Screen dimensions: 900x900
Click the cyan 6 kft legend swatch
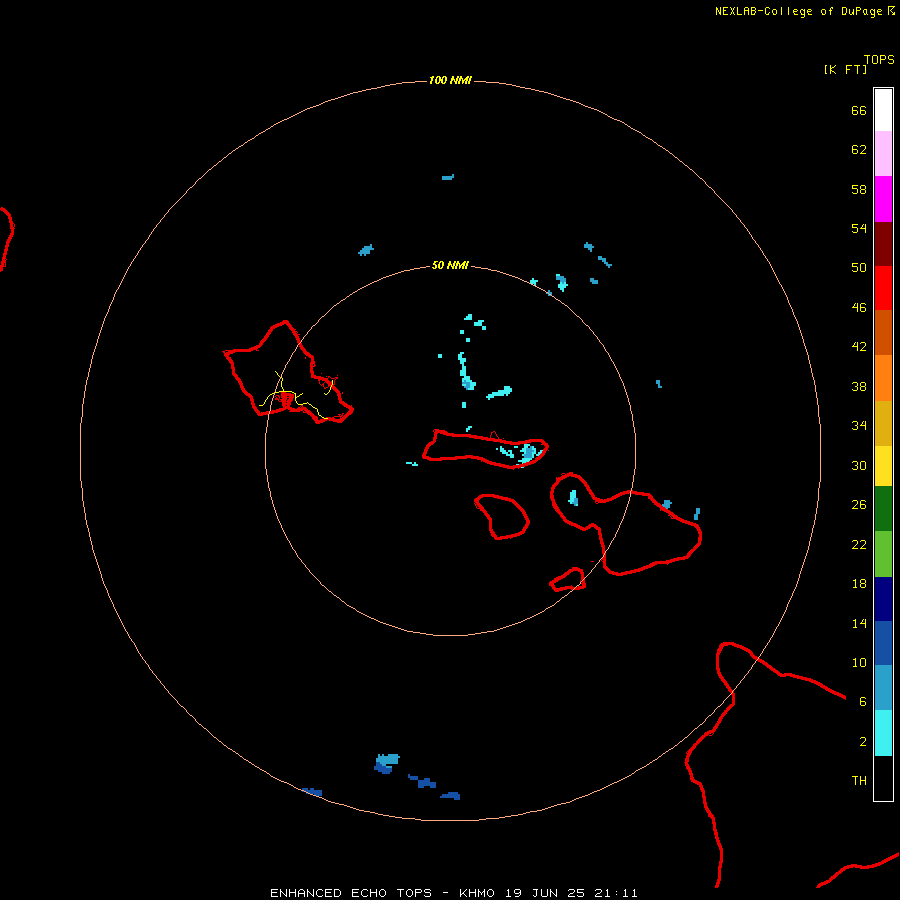(883, 733)
